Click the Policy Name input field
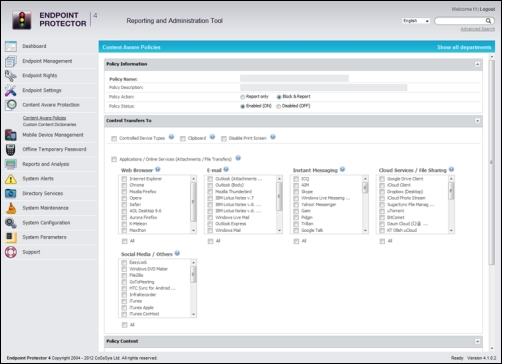This screenshot has width=509, height=364. point(294,79)
